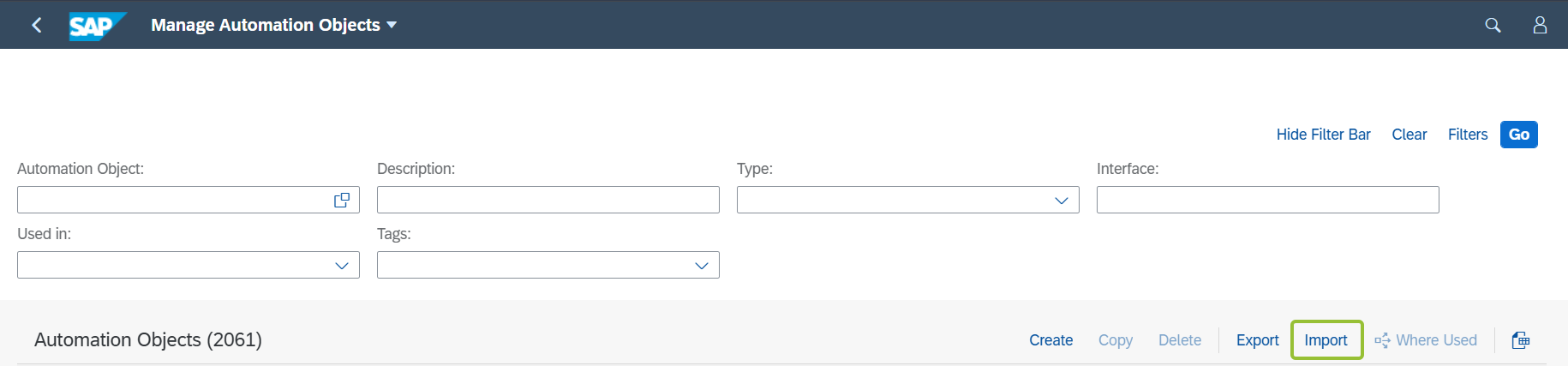Image resolution: width=1568 pixels, height=366 pixels.
Task: Open value help icon in Automation Object field
Action: 342,200
